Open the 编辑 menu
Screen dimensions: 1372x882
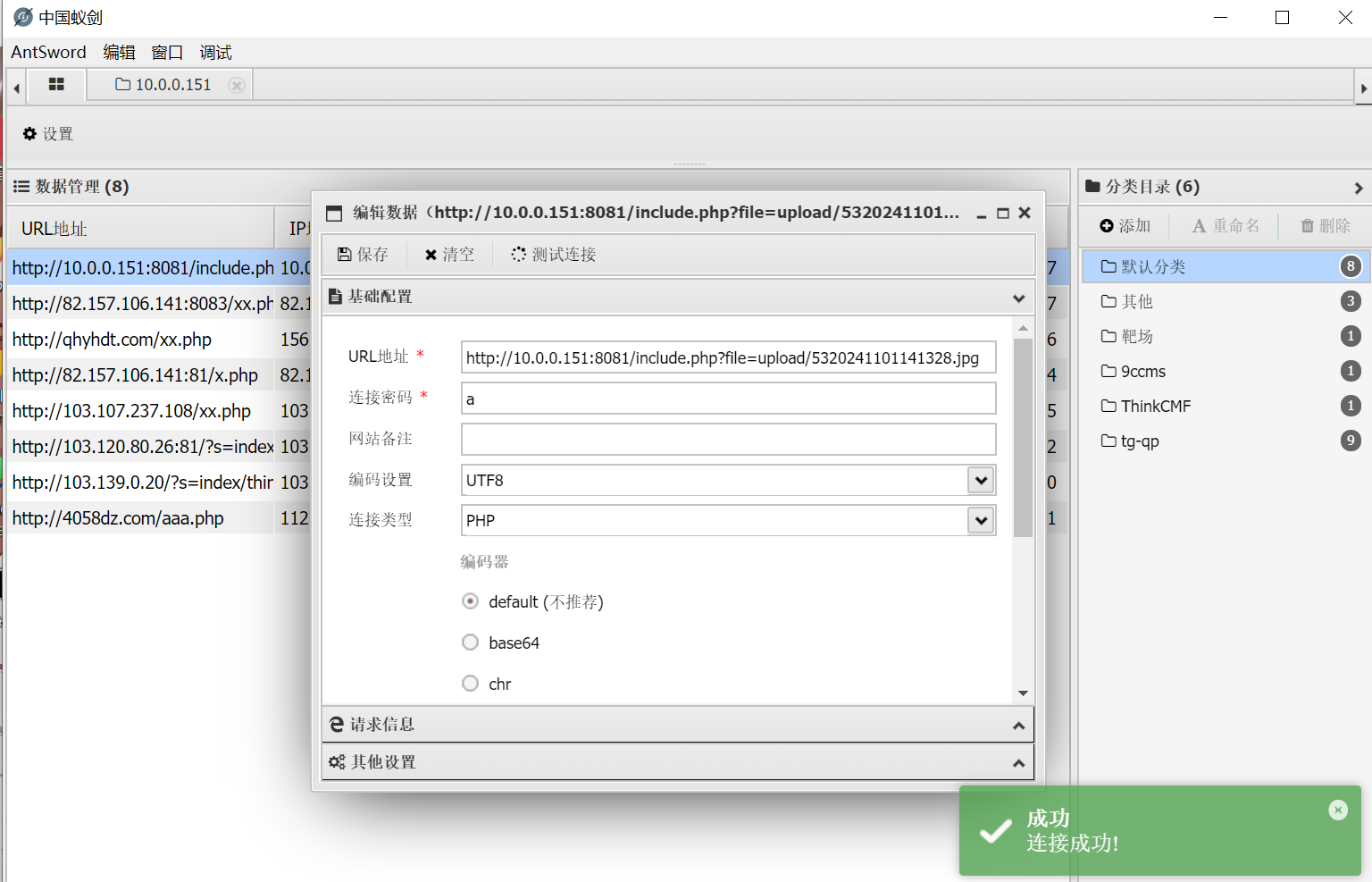pos(119,53)
